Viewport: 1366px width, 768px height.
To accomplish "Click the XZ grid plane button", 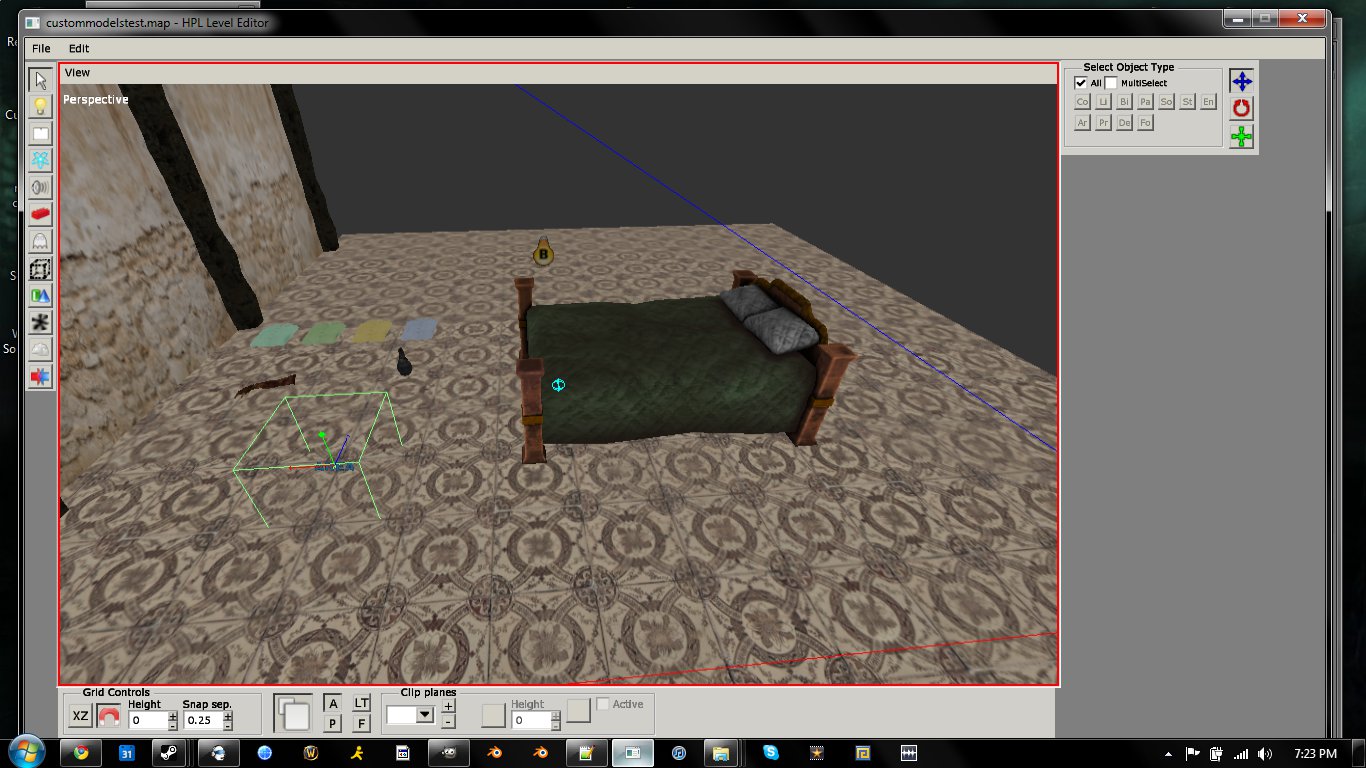I will pos(80,717).
